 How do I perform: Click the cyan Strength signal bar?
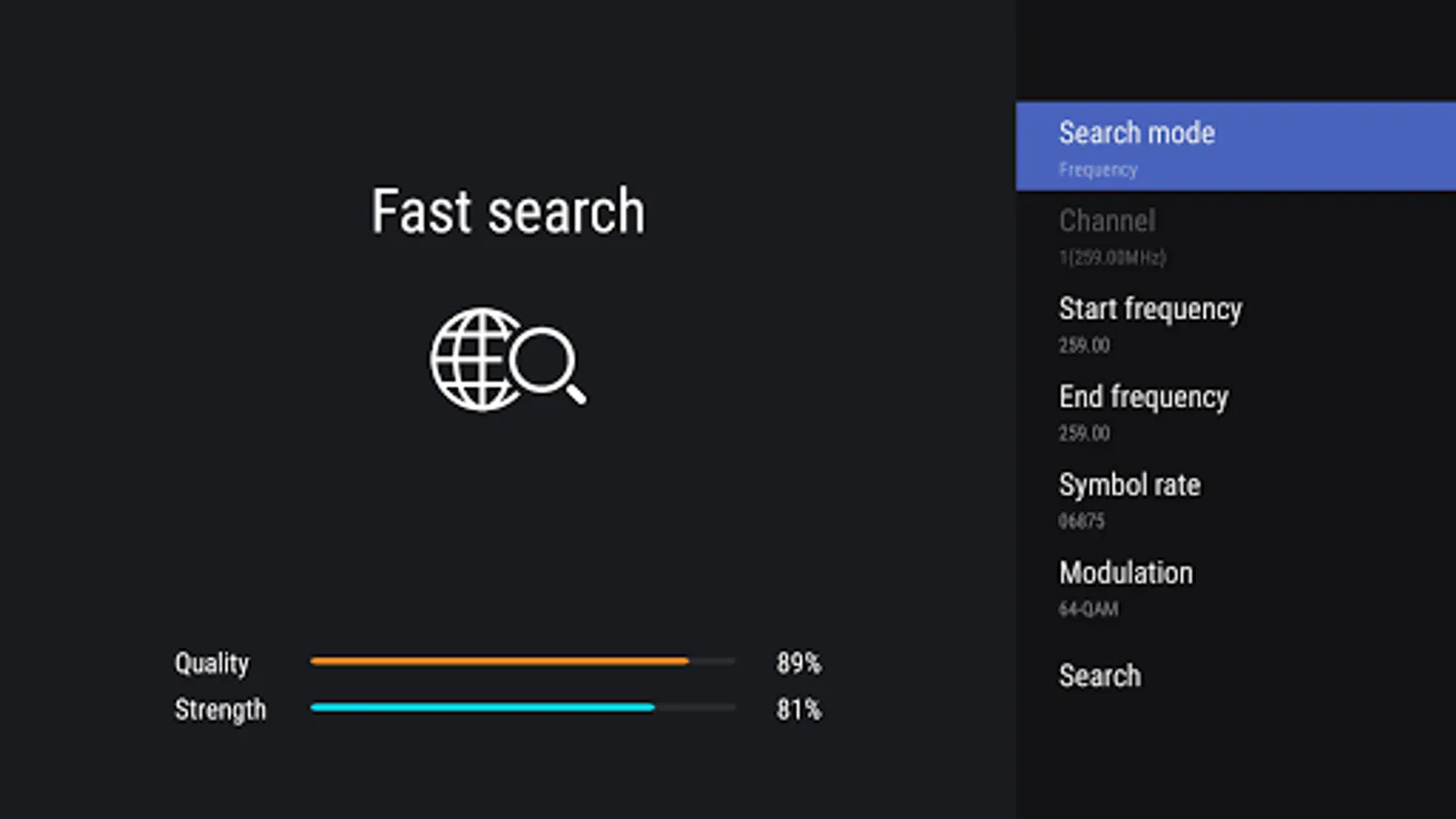[x=482, y=707]
